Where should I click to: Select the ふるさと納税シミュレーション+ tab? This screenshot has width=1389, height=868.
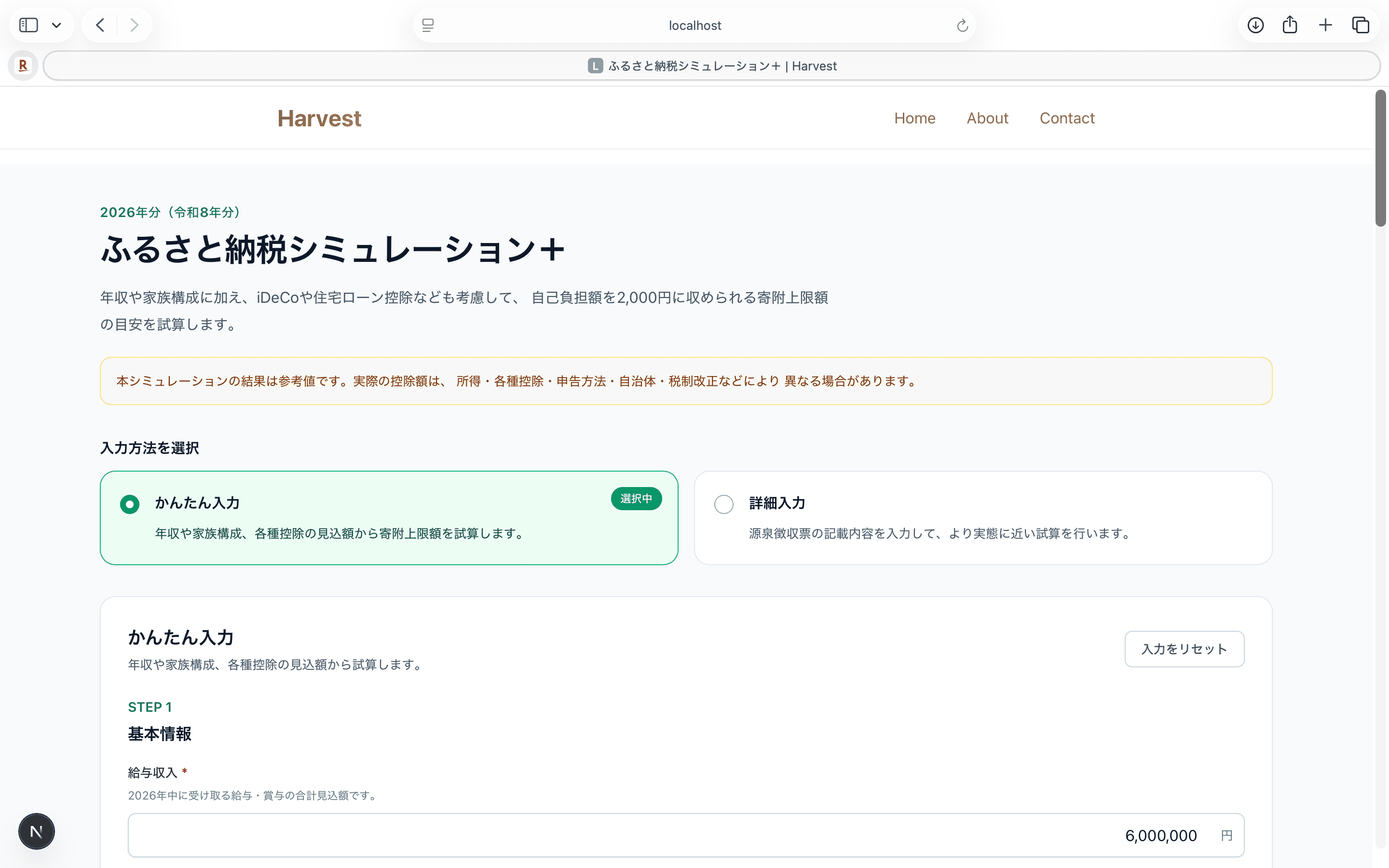click(712, 66)
